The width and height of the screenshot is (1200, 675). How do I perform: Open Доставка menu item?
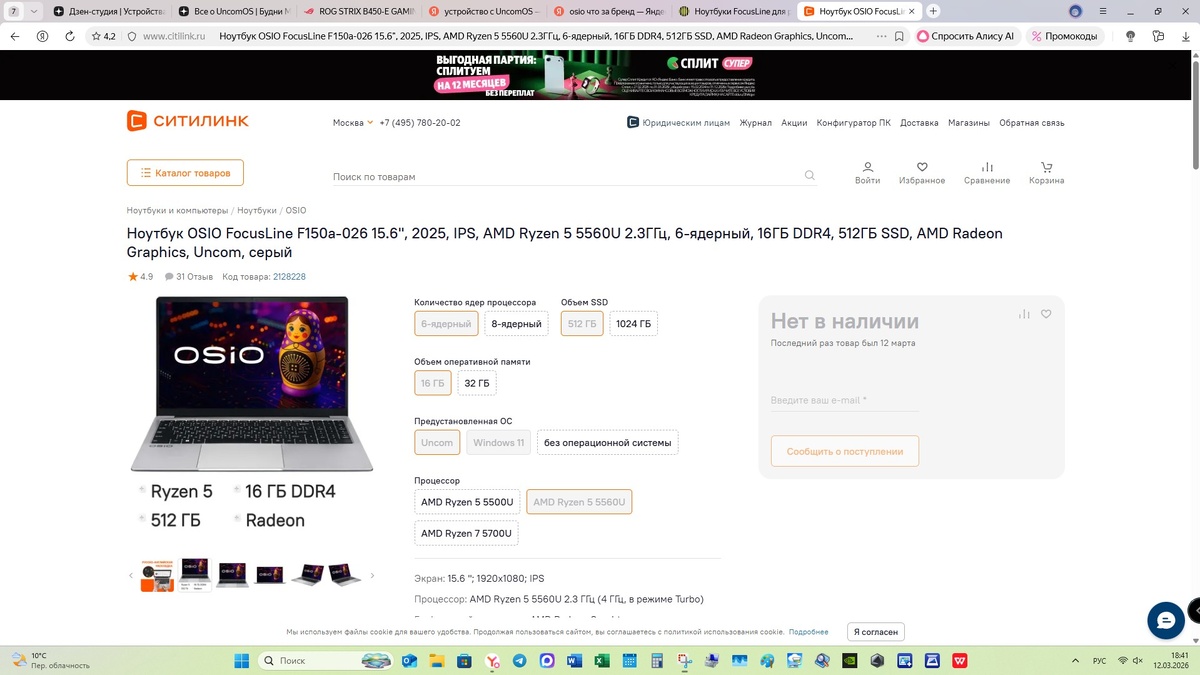919,123
